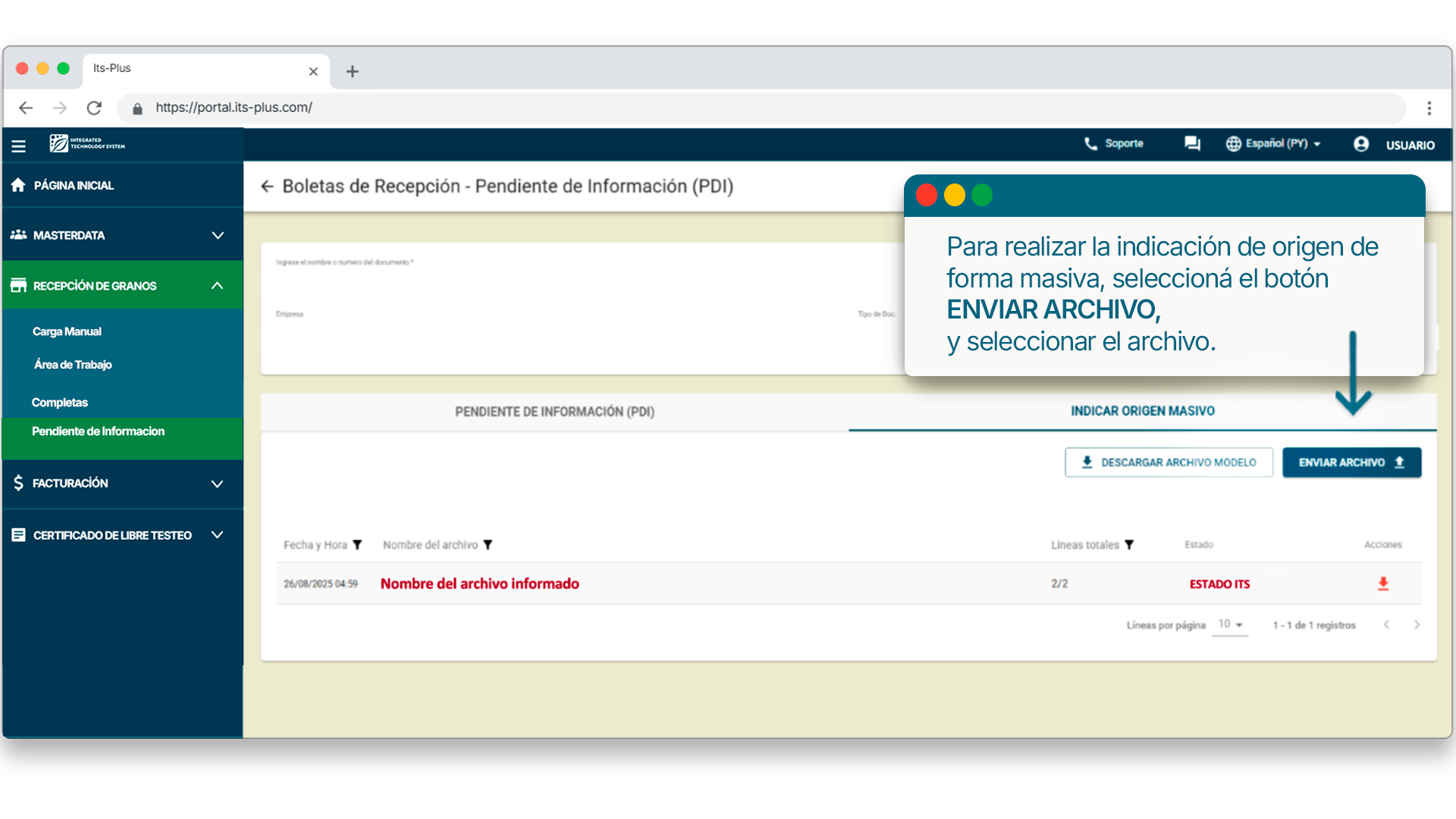Switch to PENDIENTE DE INFORMACIÓN (PDI) tab
Image resolution: width=1456 pixels, height=819 pixels.
[x=554, y=412]
